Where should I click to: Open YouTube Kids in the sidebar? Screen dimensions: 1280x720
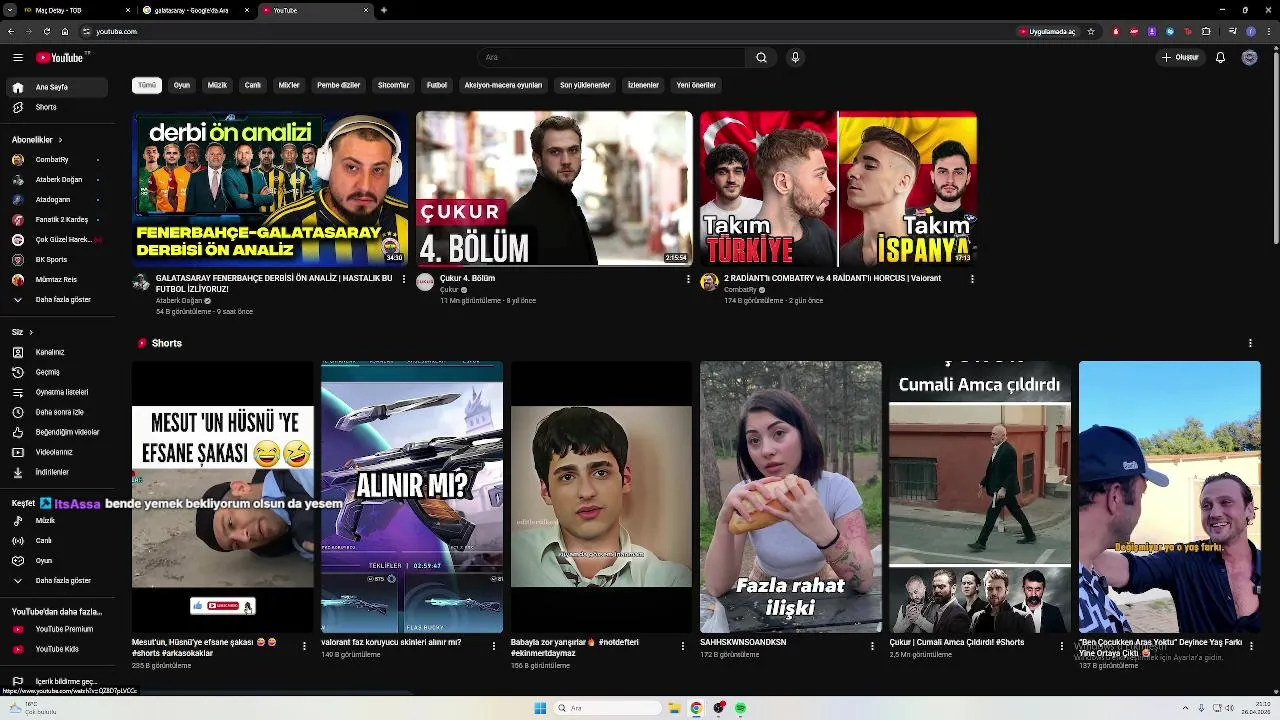[55, 649]
